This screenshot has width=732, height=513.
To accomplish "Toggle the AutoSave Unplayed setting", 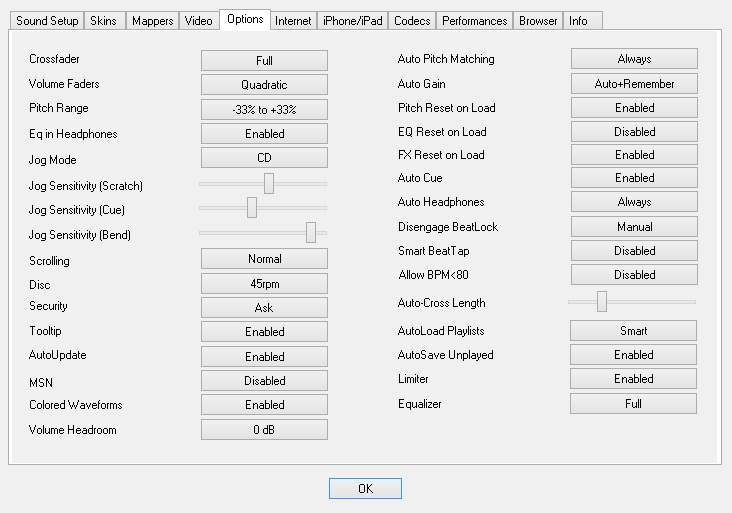I will point(633,355).
